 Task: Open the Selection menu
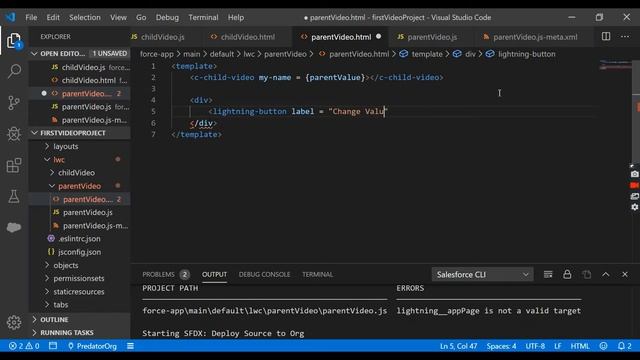tap(84, 18)
